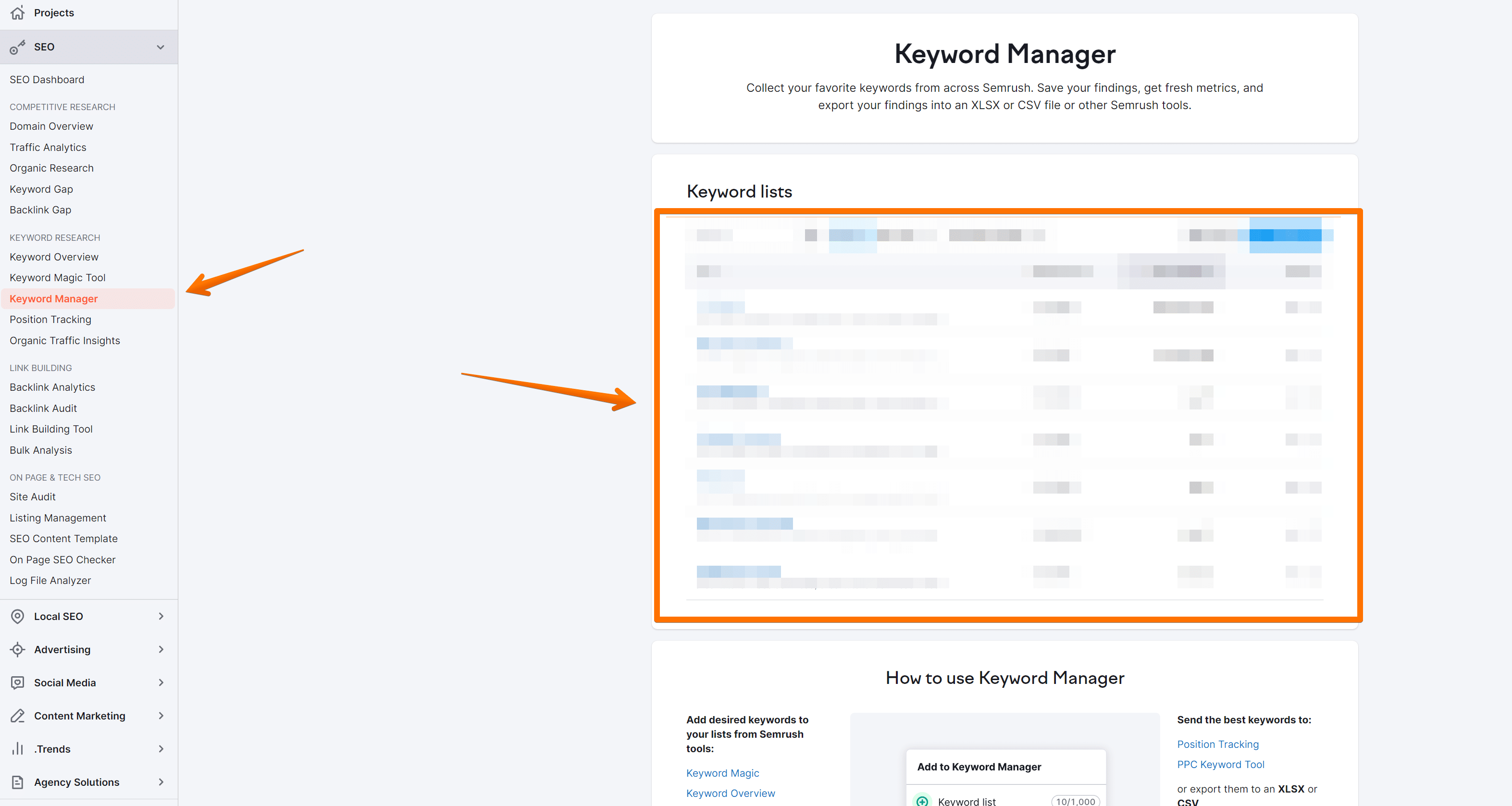
Task: Click the Local SEO label
Action: click(x=59, y=616)
